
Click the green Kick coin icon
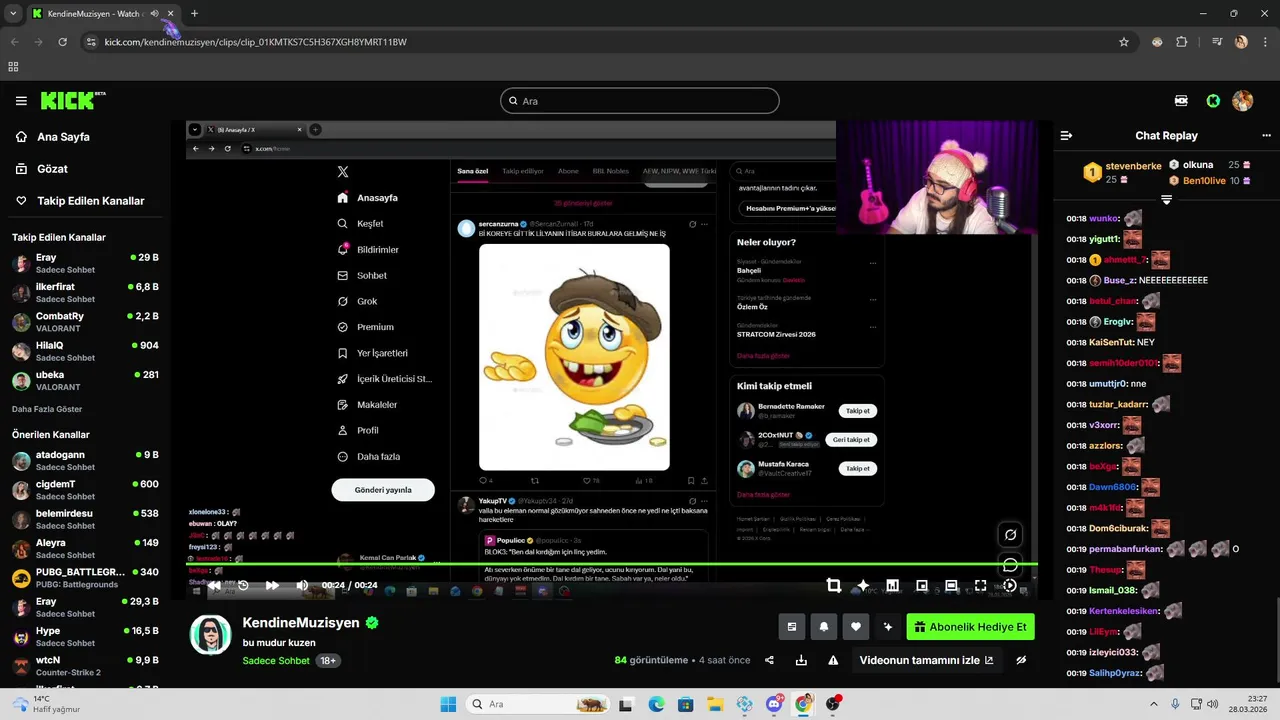[1213, 101]
